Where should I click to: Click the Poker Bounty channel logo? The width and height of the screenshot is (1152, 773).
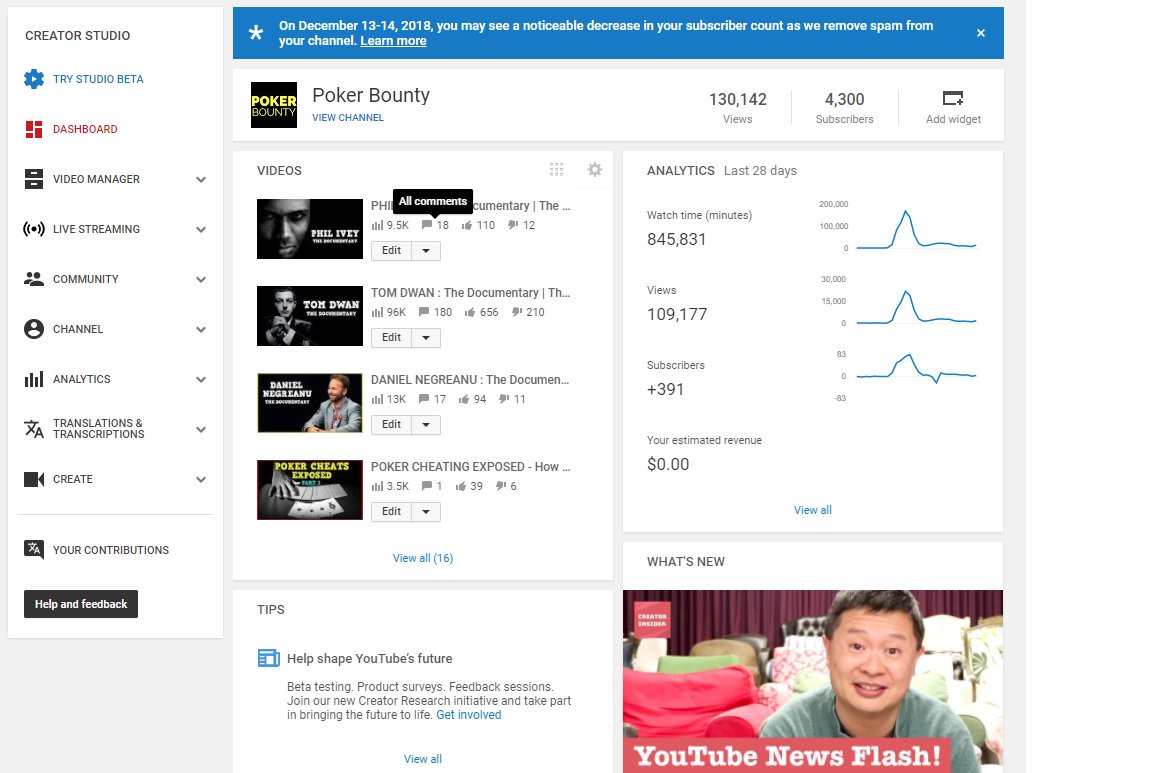coord(274,105)
